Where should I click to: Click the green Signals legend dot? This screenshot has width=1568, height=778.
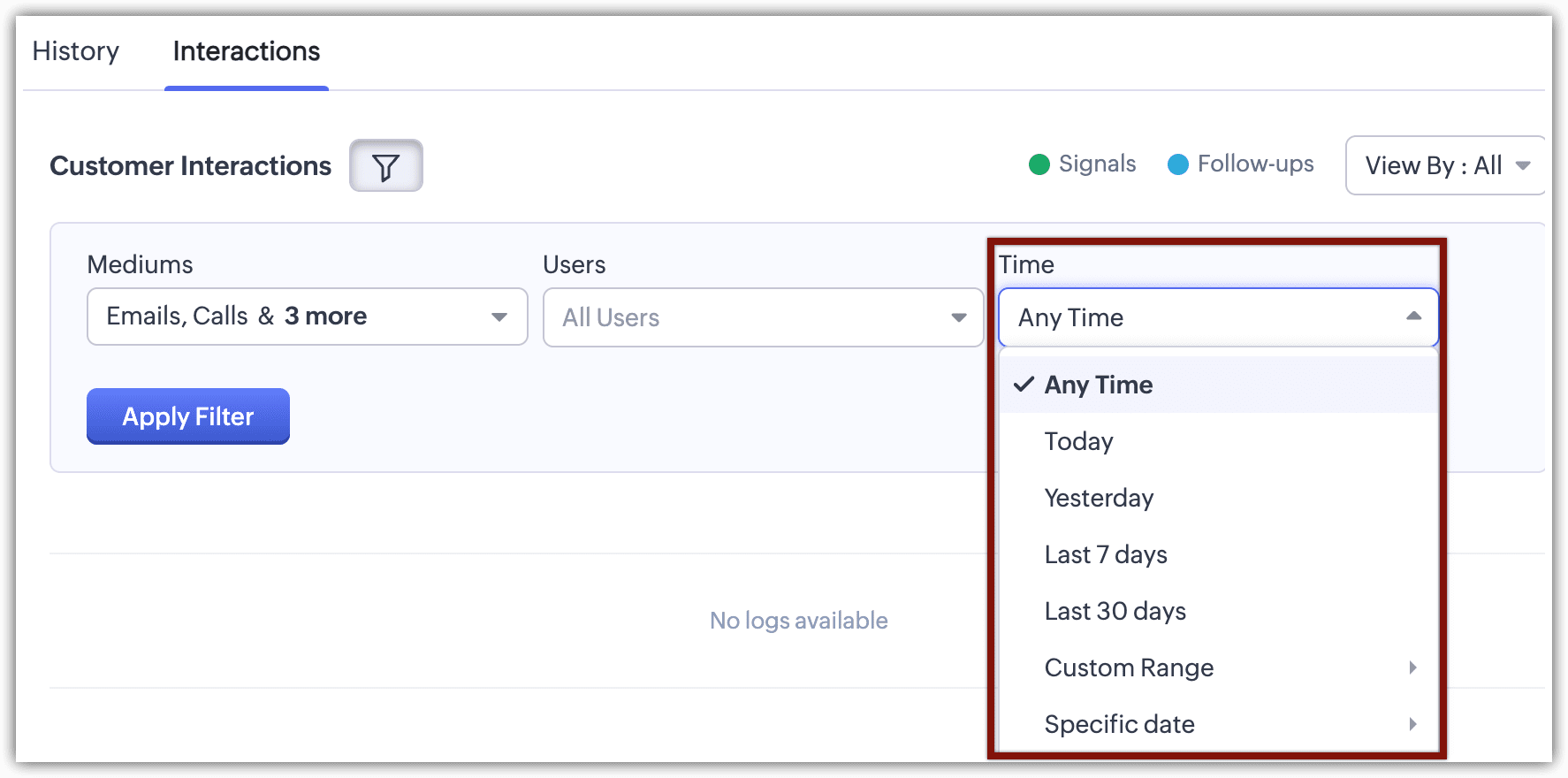coord(1039,164)
